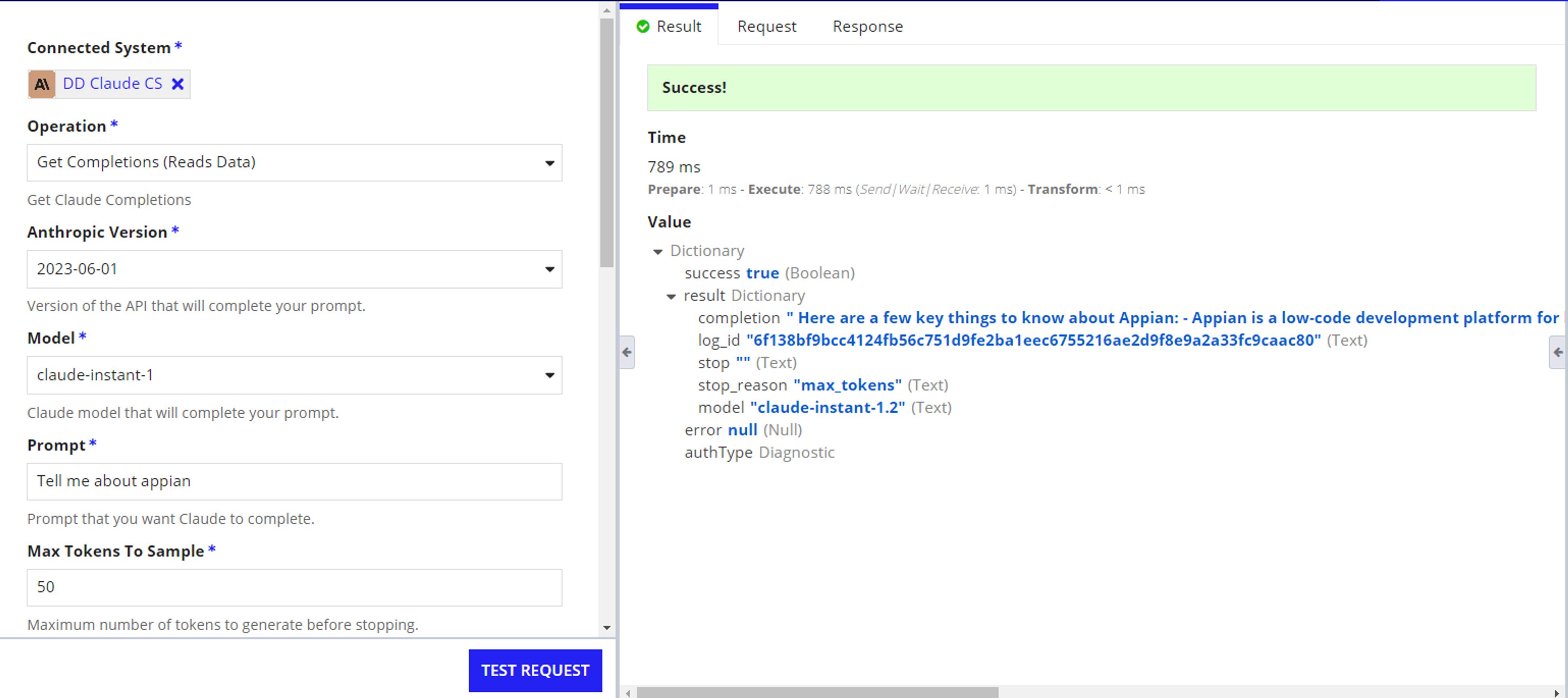Open the Operation dropdown

point(294,163)
